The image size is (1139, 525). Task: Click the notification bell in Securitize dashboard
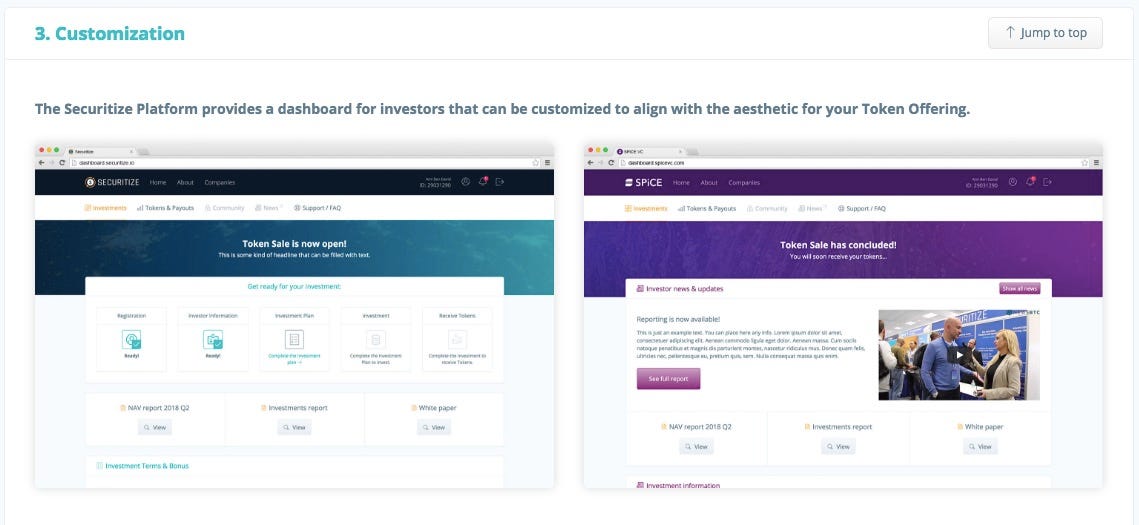point(483,182)
